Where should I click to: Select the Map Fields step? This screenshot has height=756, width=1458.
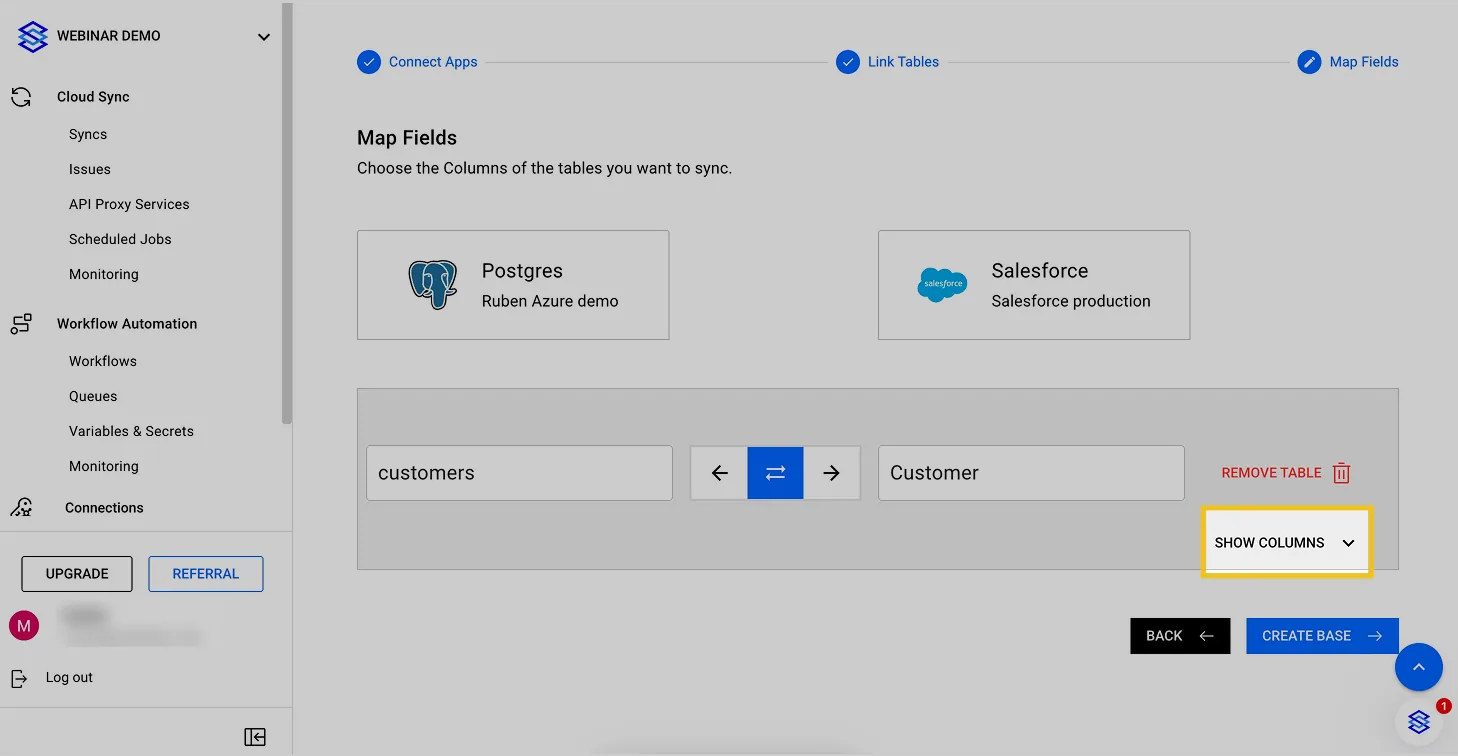point(1348,62)
